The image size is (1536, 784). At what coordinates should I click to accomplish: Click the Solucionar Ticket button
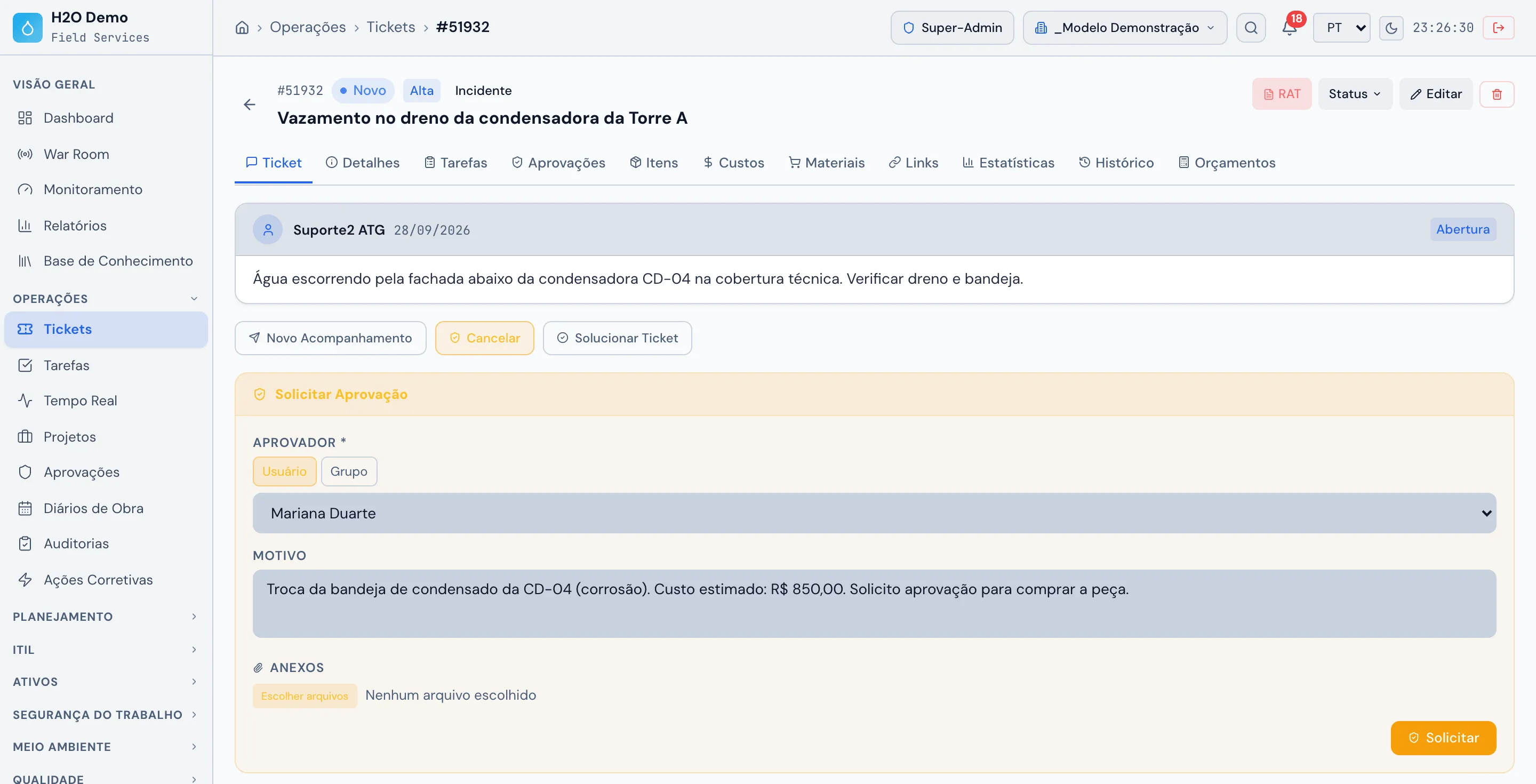(x=617, y=338)
